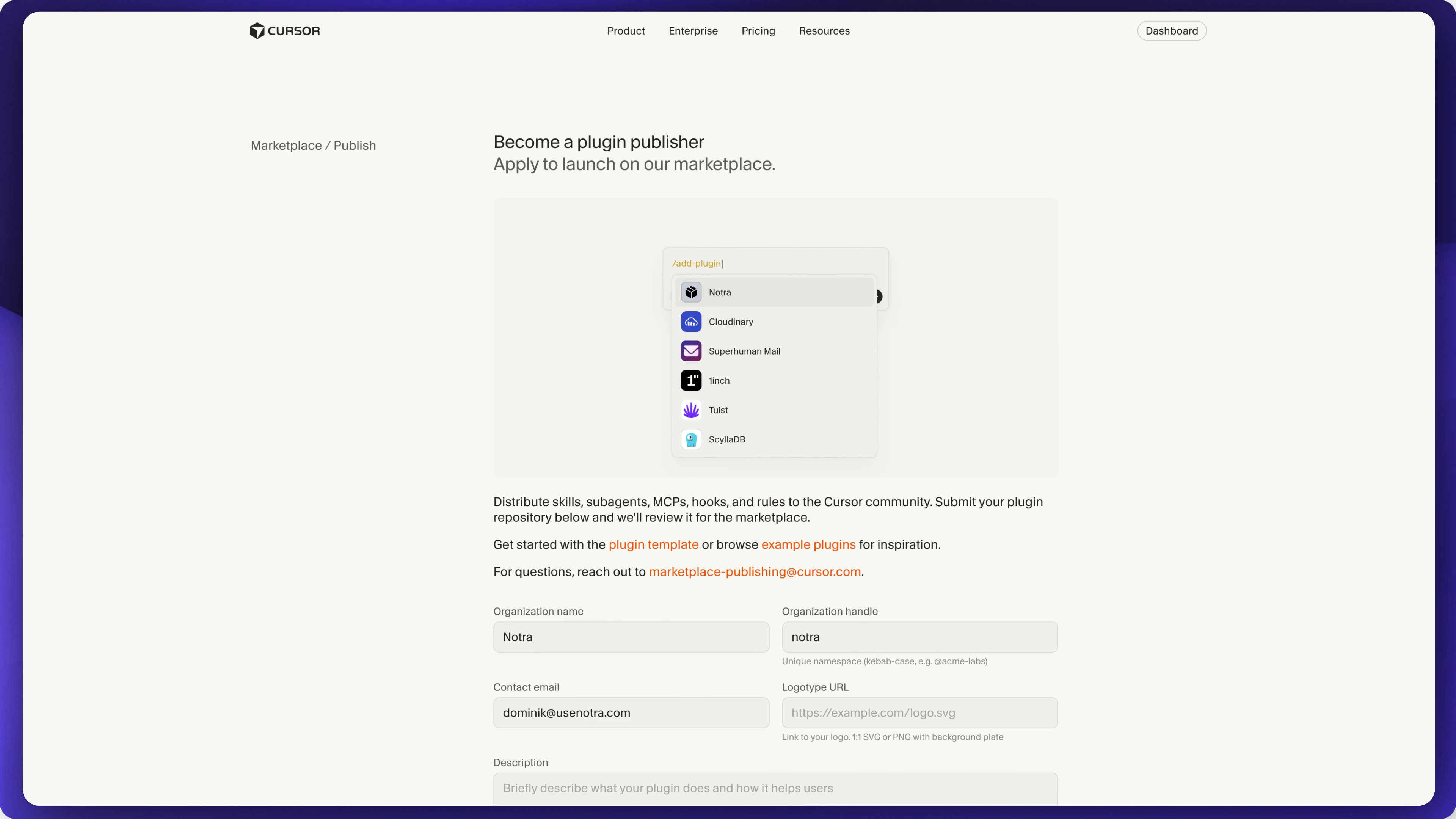Select the Superhuman Mail envelope icon
The image size is (1456, 819).
(x=691, y=351)
